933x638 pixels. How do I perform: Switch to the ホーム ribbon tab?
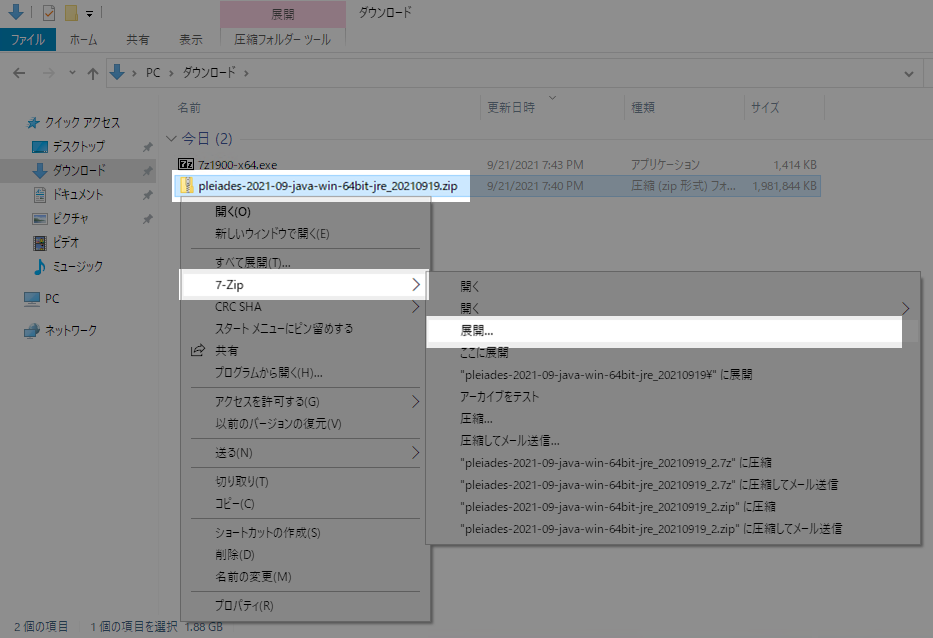pyautogui.click(x=83, y=39)
